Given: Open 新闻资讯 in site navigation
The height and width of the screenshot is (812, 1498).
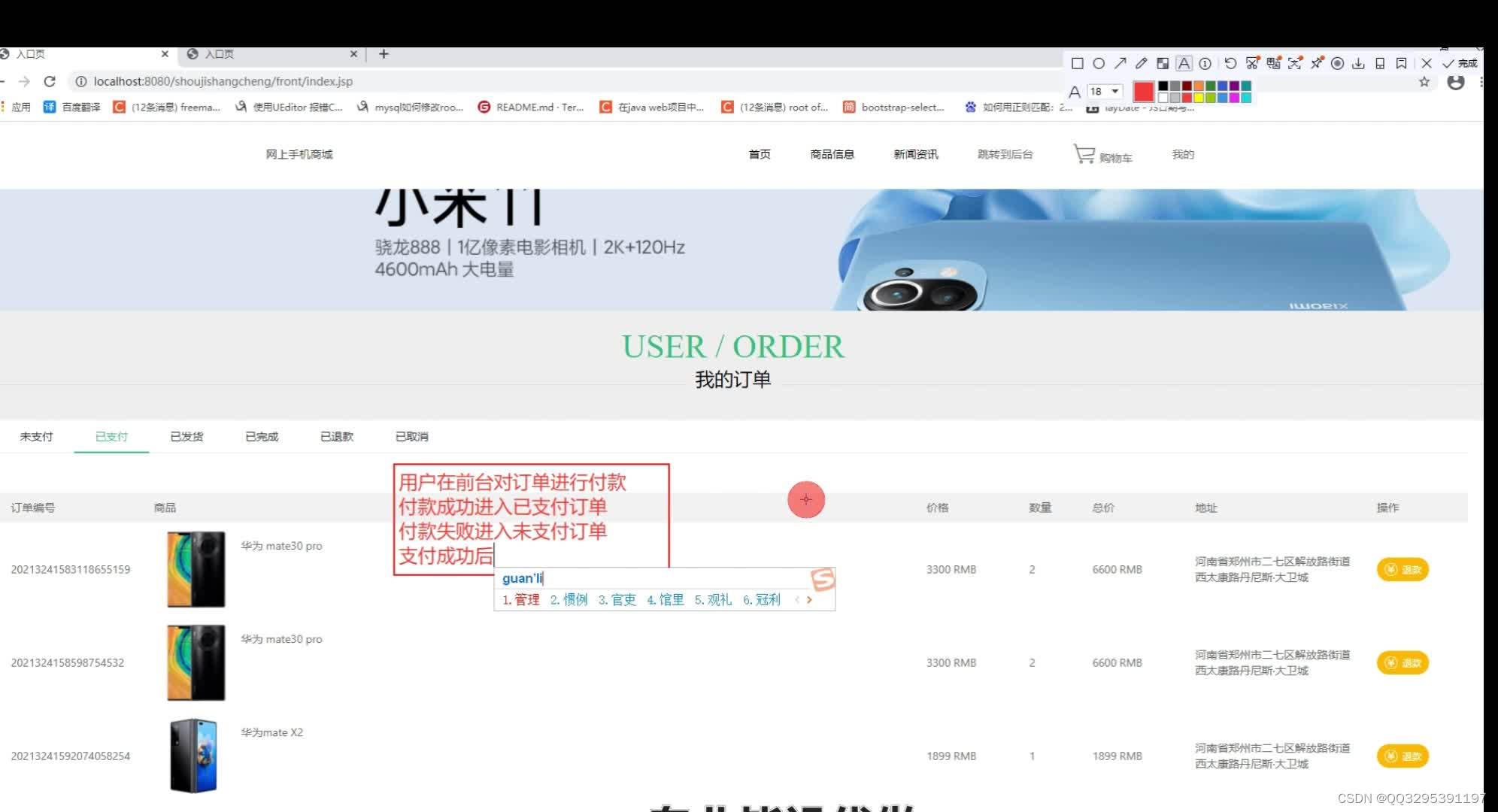Looking at the screenshot, I should pyautogui.click(x=916, y=154).
